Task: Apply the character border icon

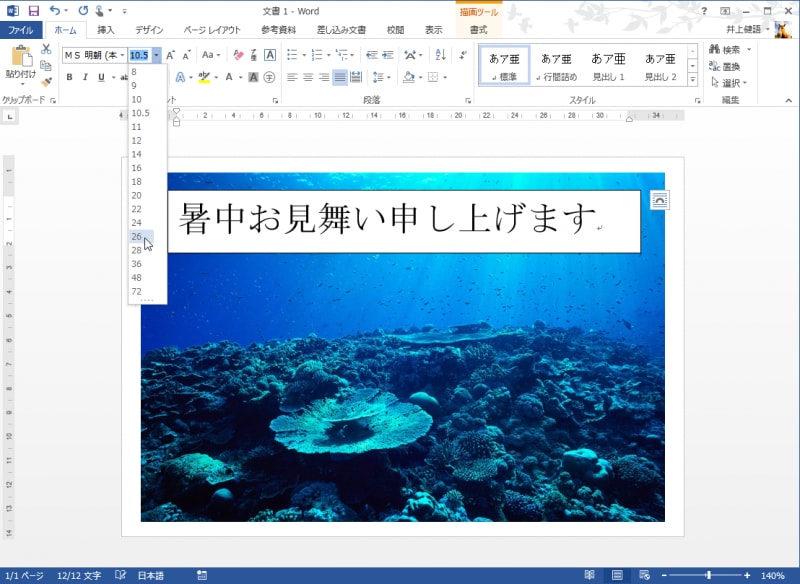Action: click(269, 56)
